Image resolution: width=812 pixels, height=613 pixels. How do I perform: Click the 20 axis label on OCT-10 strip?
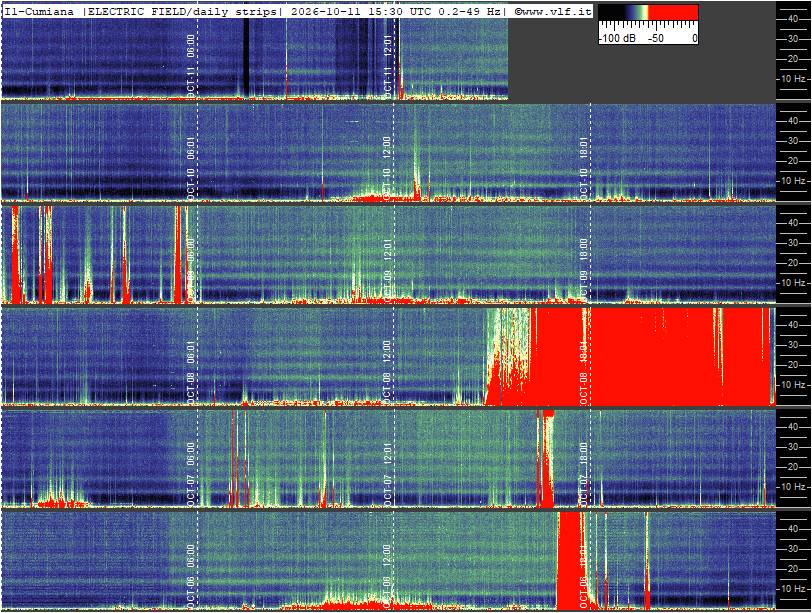792,161
